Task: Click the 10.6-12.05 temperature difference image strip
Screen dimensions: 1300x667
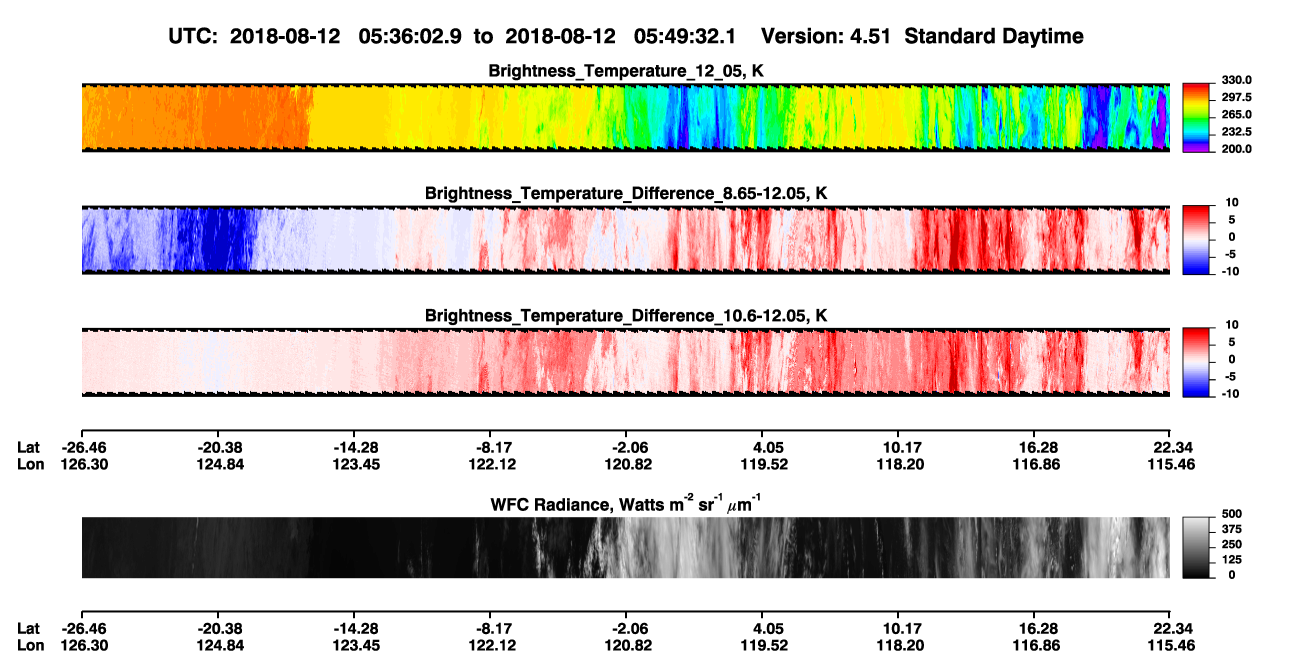Action: click(625, 361)
